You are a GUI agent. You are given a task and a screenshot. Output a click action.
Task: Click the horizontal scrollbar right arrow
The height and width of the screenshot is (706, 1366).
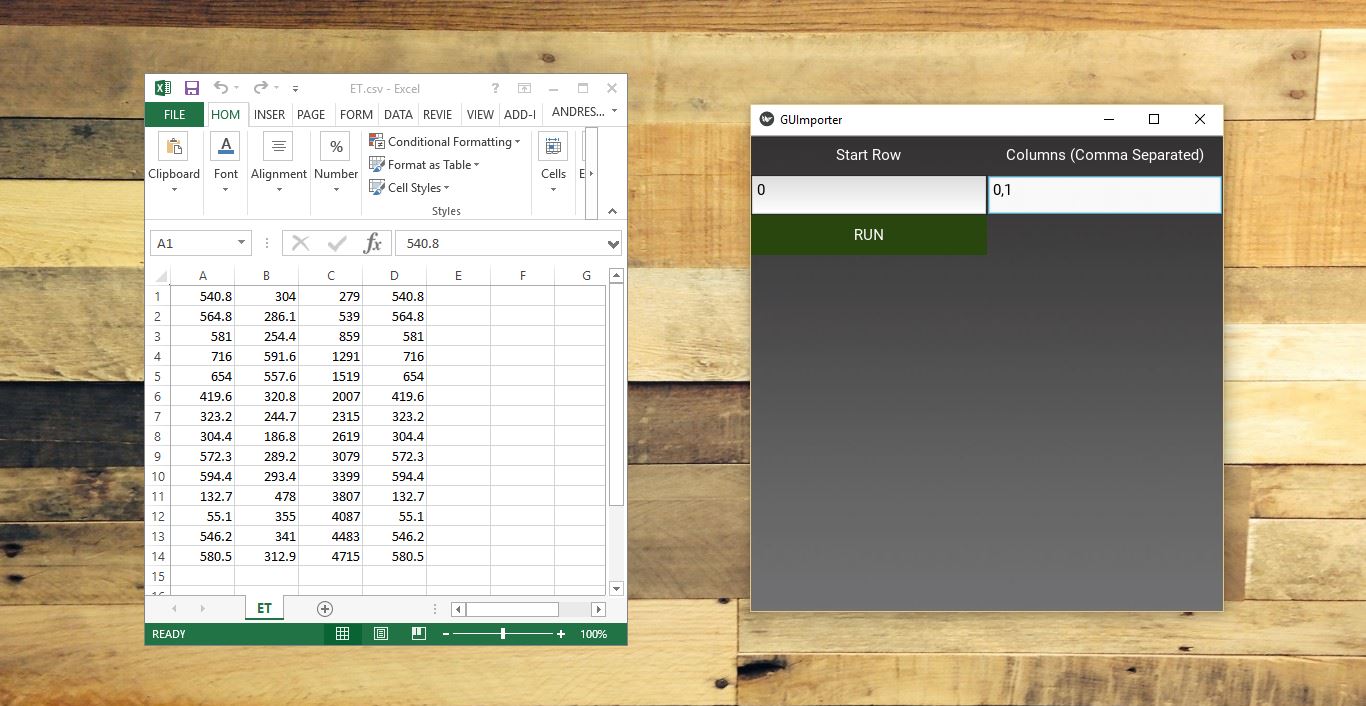(598, 609)
